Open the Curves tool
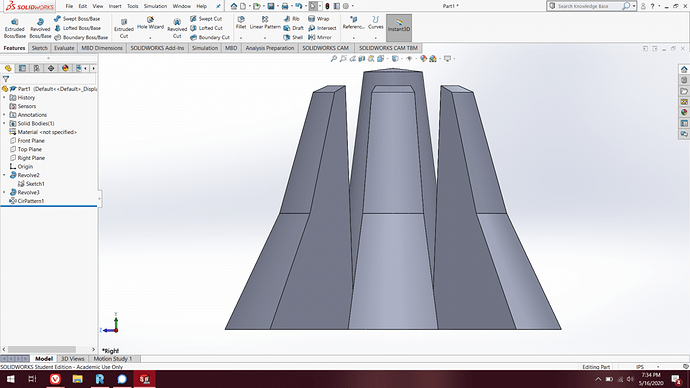 click(375, 23)
